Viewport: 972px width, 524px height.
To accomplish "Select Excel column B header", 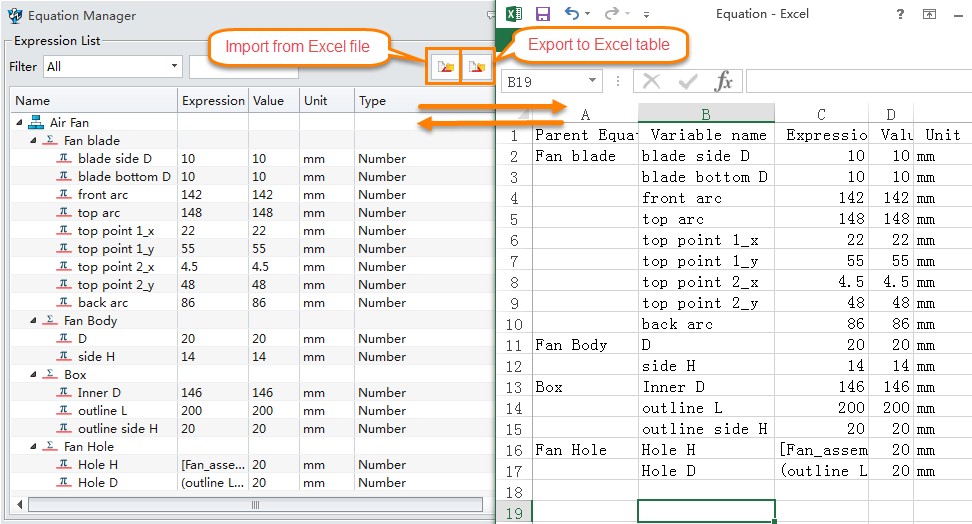I will coord(706,113).
